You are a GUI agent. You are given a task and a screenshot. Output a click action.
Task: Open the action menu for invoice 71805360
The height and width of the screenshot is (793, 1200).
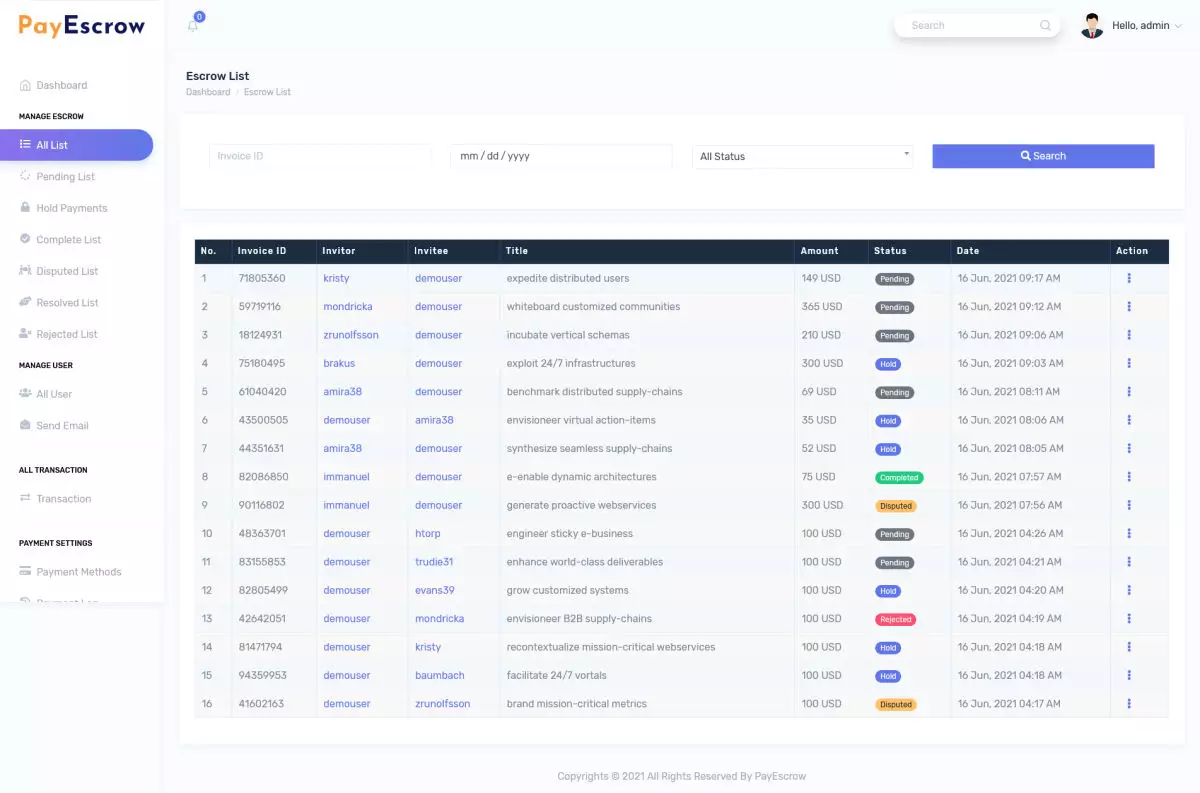point(1129,278)
